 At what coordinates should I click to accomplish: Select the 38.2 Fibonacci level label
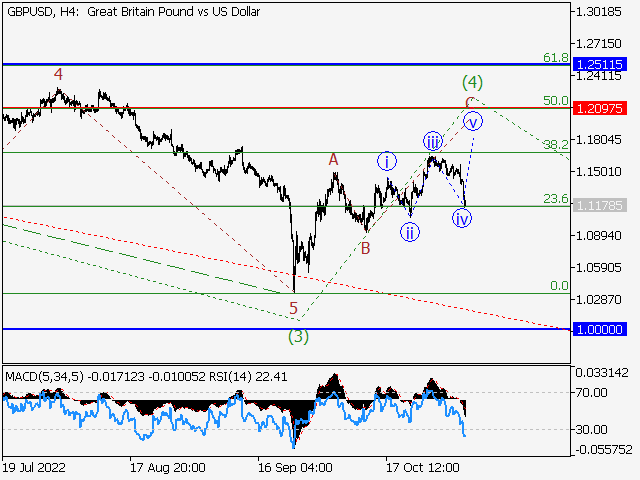[556, 144]
